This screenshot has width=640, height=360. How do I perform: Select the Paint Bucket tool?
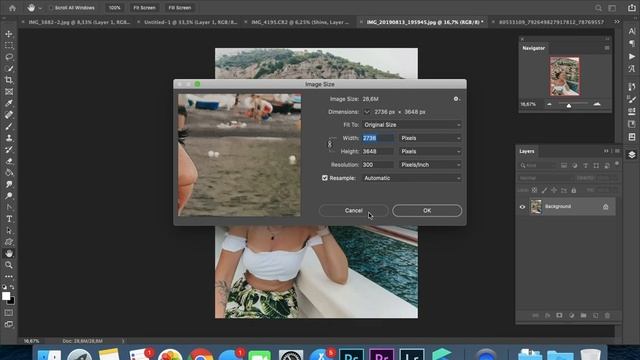coord(9,173)
